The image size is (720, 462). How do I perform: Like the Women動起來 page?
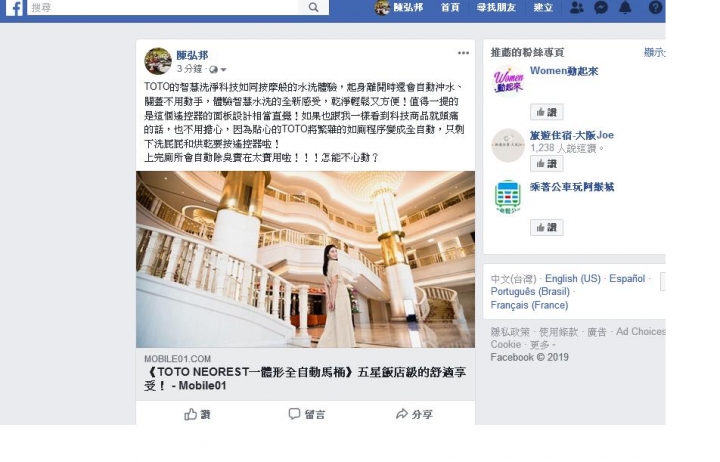click(546, 112)
